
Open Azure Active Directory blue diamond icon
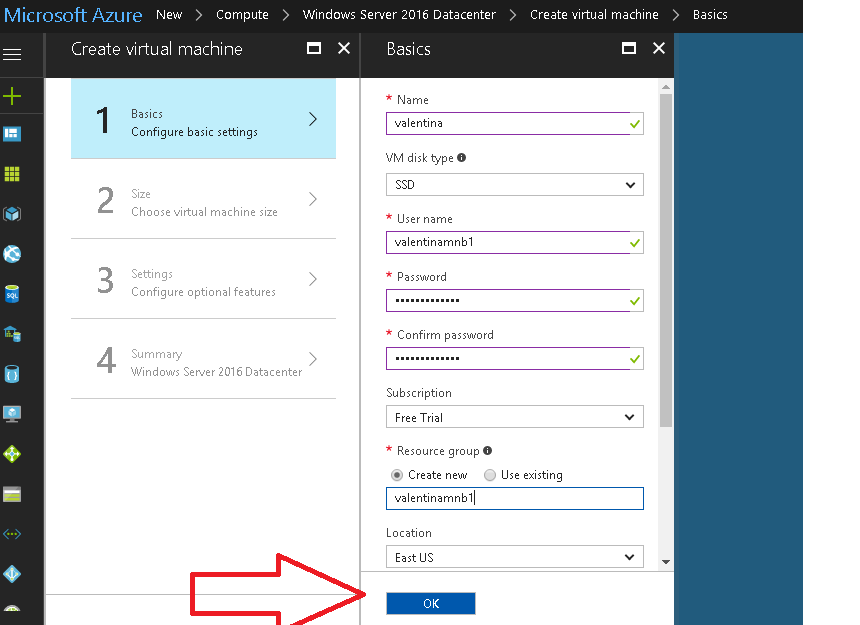pyautogui.click(x=12, y=574)
